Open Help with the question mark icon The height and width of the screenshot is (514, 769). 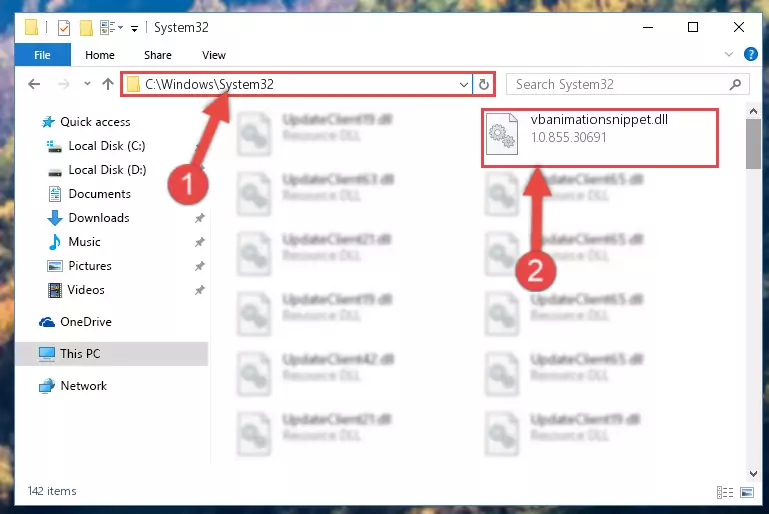pyautogui.click(x=750, y=54)
